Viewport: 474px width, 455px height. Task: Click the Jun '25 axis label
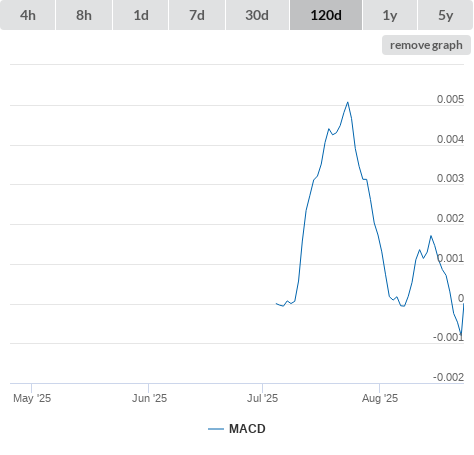[x=149, y=398]
